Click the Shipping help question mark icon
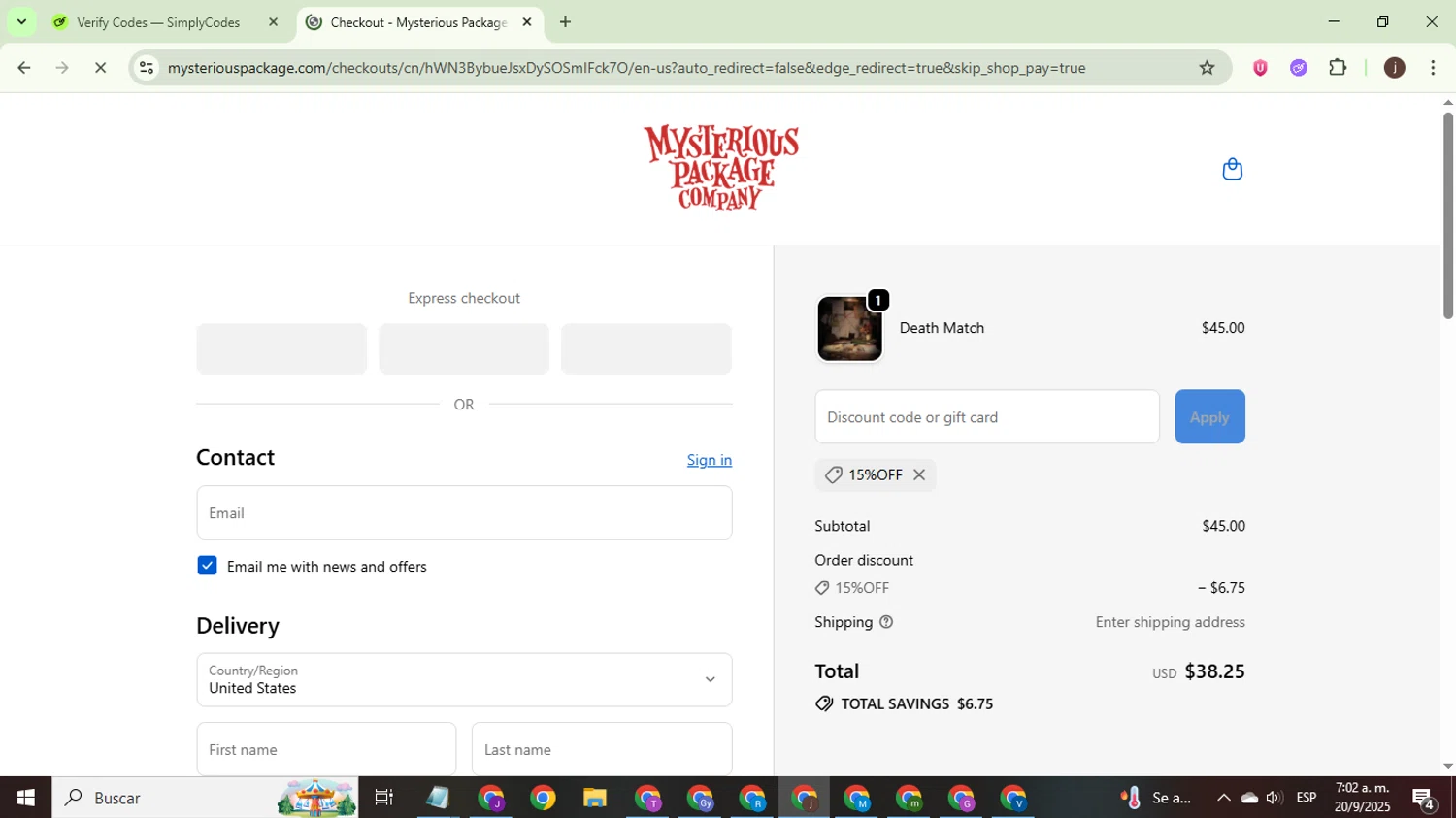This screenshot has height=818, width=1456. point(885,622)
